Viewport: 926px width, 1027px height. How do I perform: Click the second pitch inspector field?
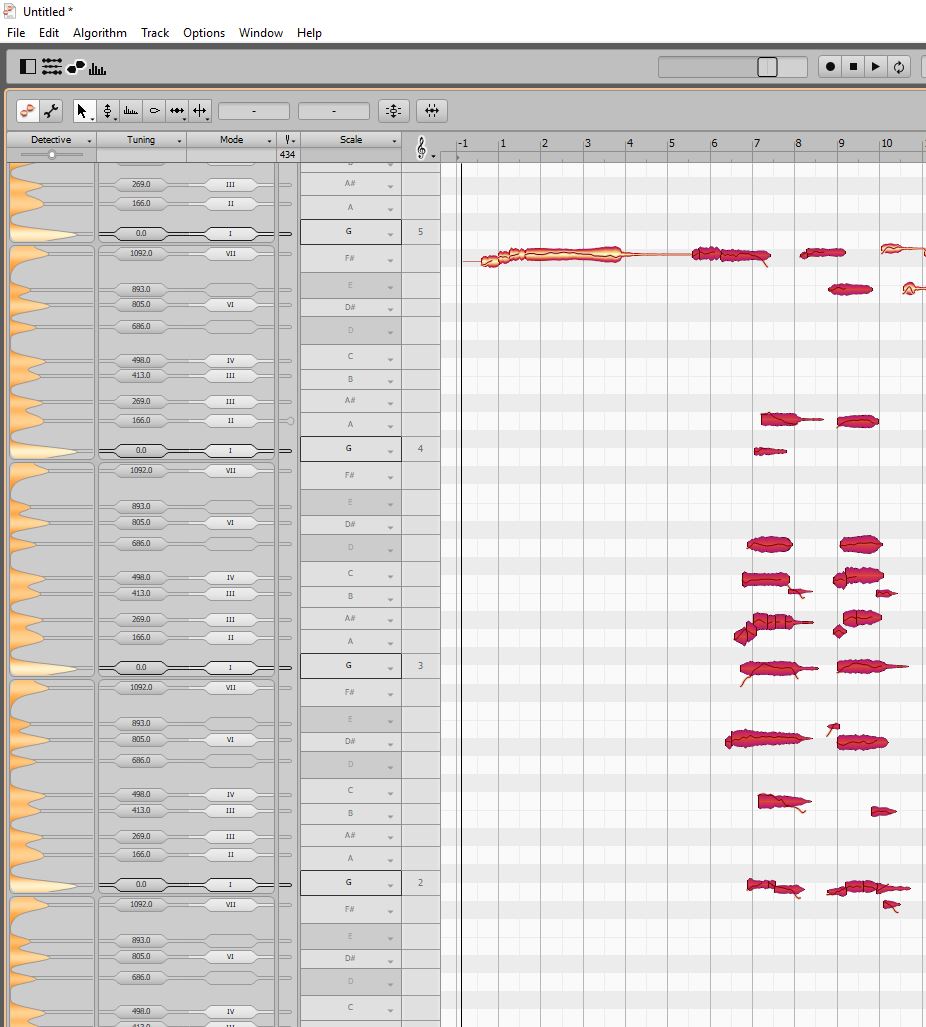pyautogui.click(x=334, y=111)
